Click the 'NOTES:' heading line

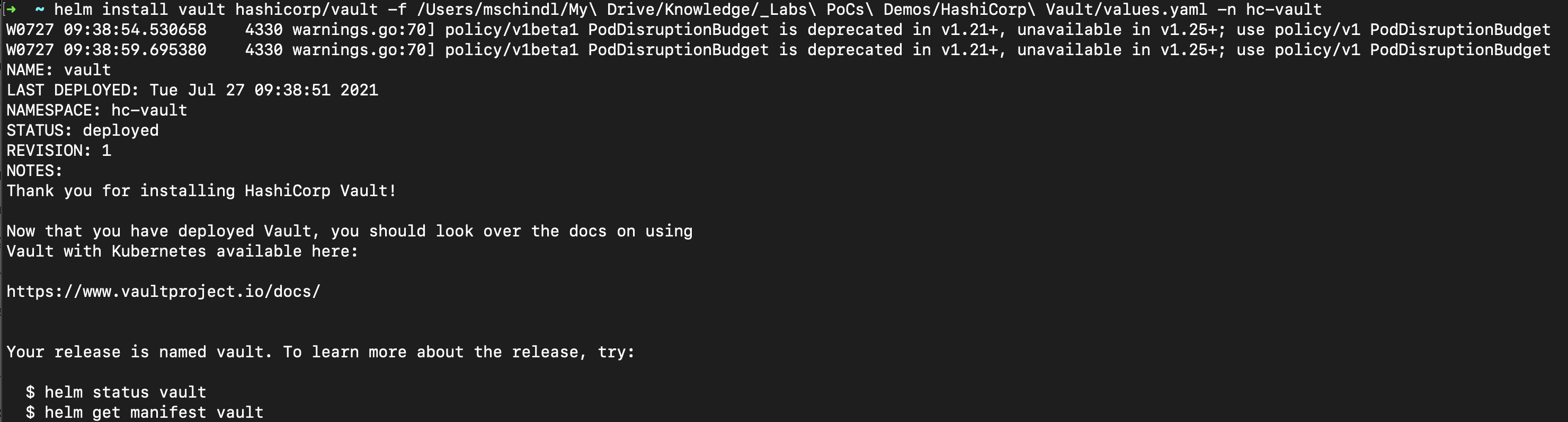pos(34,171)
